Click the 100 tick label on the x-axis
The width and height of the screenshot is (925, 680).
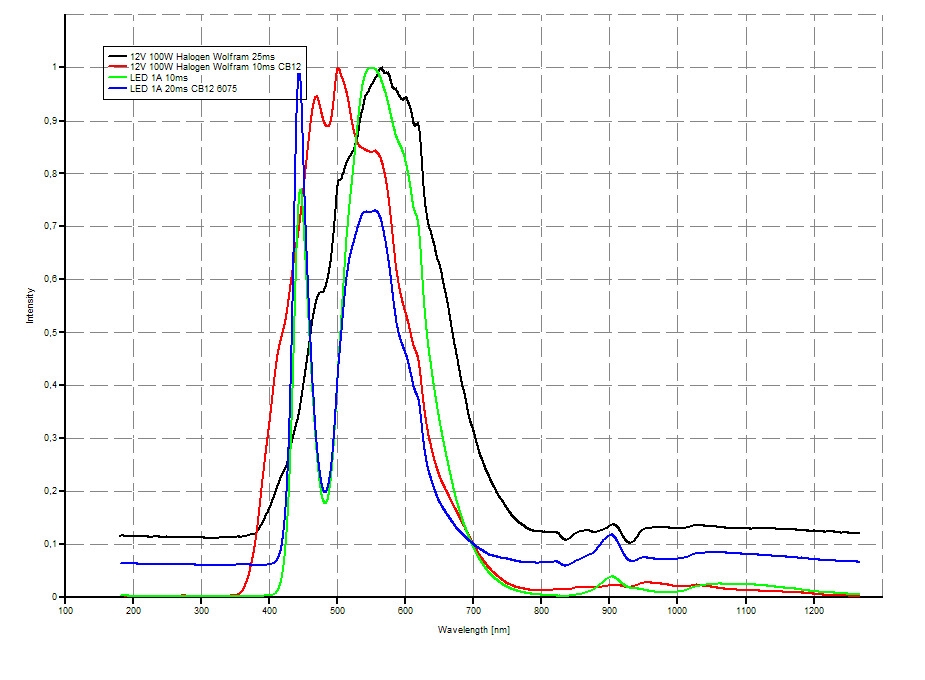tap(66, 610)
